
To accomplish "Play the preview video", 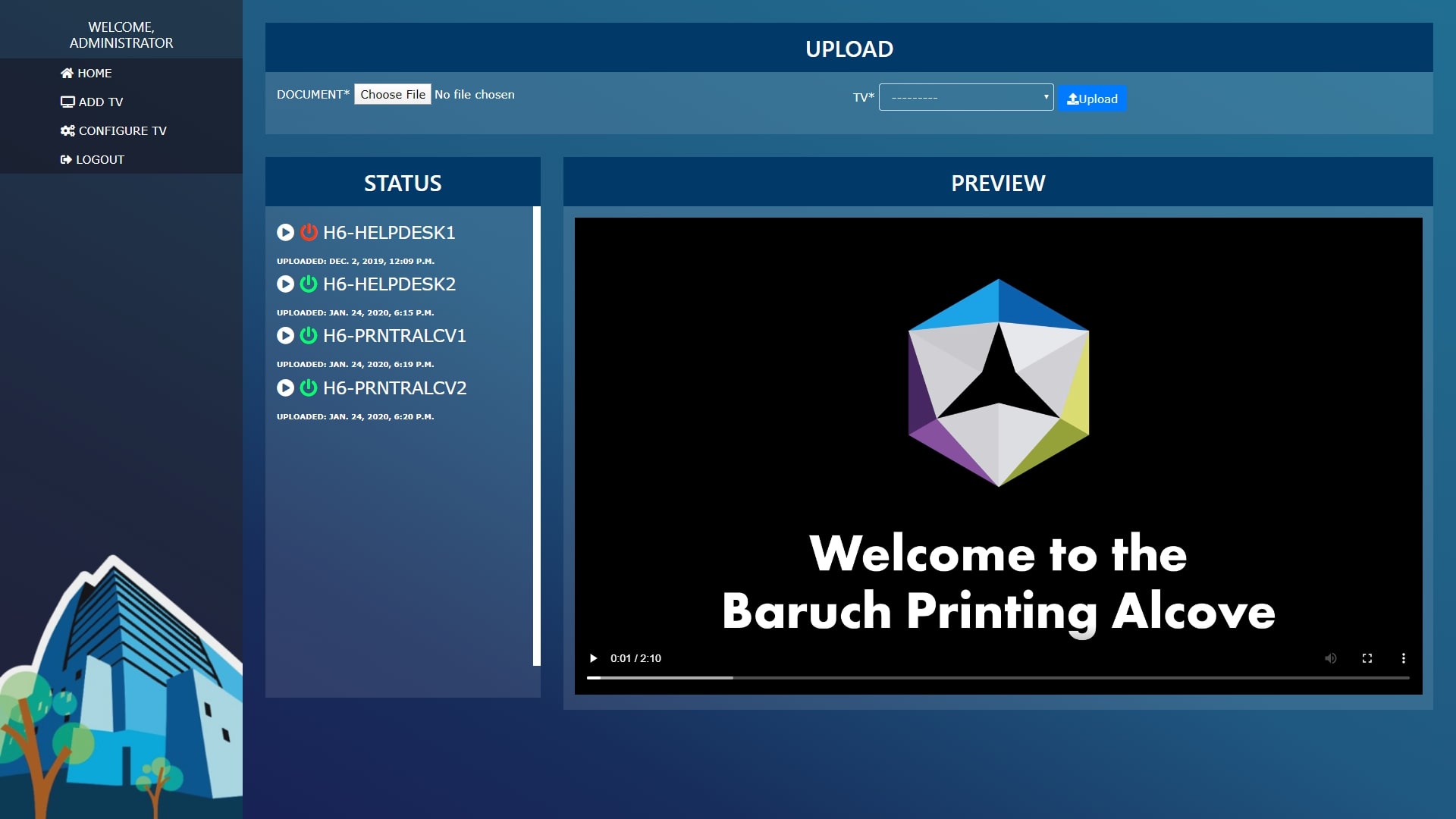I will [x=593, y=658].
